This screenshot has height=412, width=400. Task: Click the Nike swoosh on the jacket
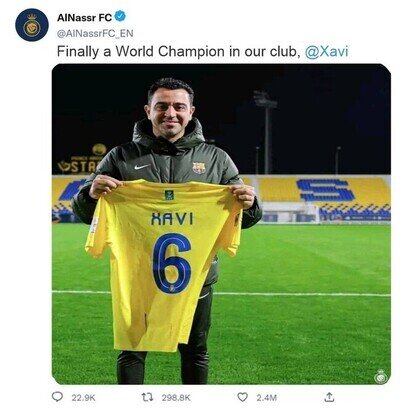point(142,166)
